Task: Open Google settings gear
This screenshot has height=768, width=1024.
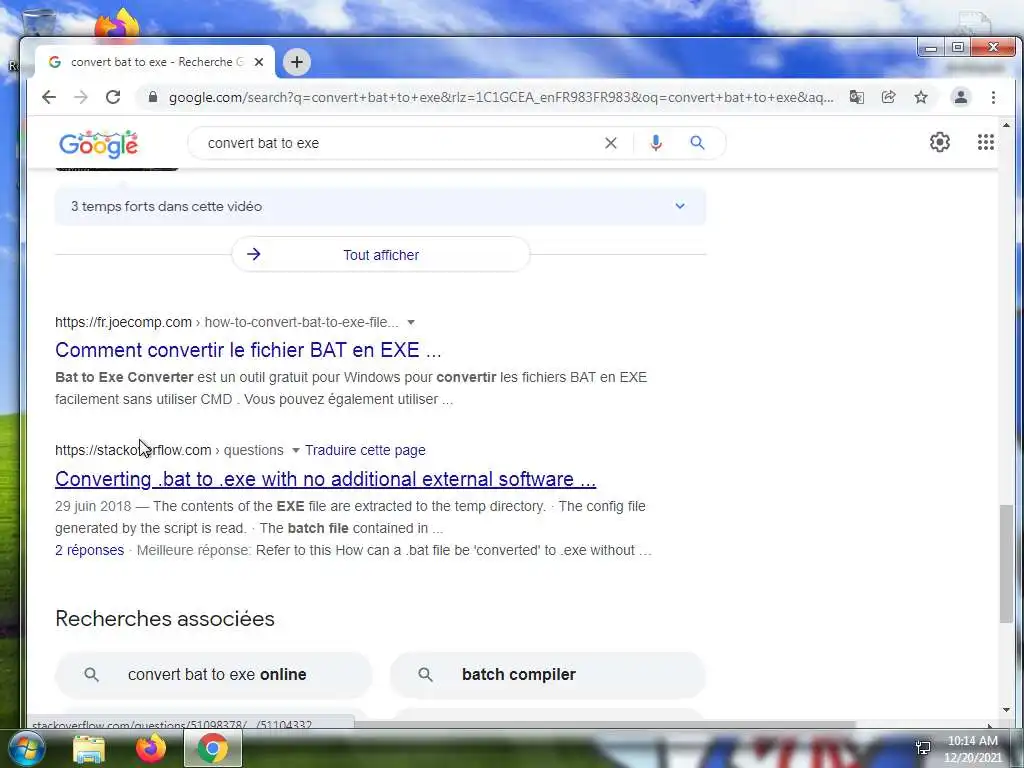Action: tap(940, 142)
